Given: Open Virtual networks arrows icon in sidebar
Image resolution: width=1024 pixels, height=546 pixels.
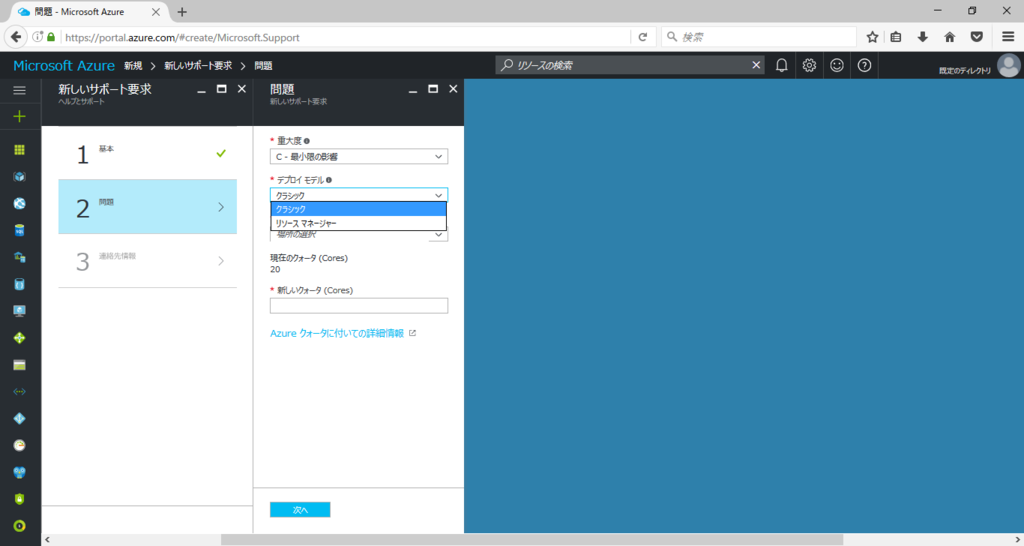Looking at the screenshot, I should coord(20,392).
